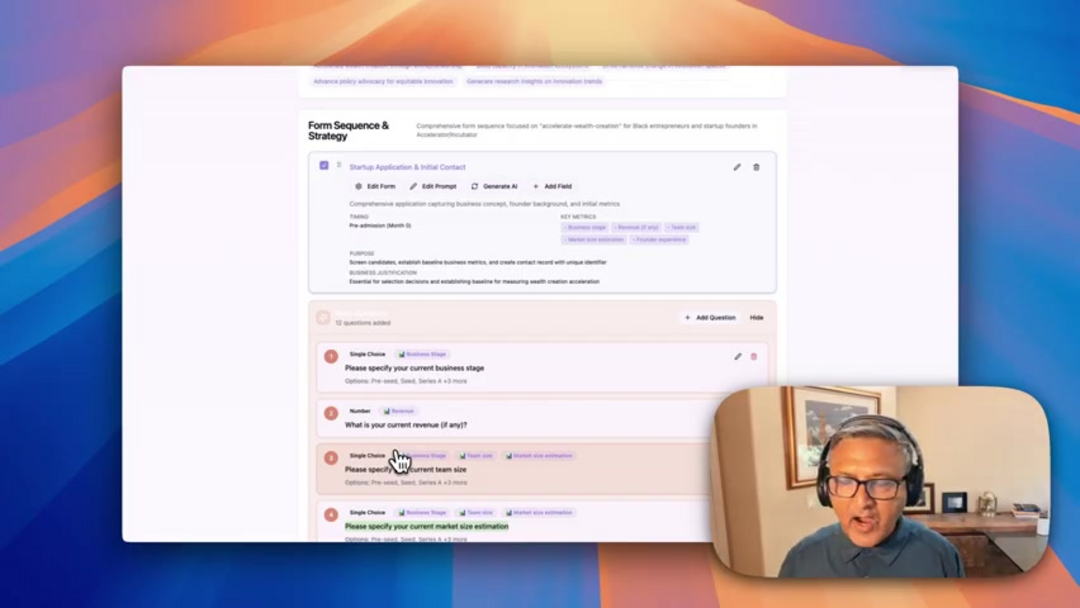
Task: Click red trash icon on question 1
Action: click(754, 356)
